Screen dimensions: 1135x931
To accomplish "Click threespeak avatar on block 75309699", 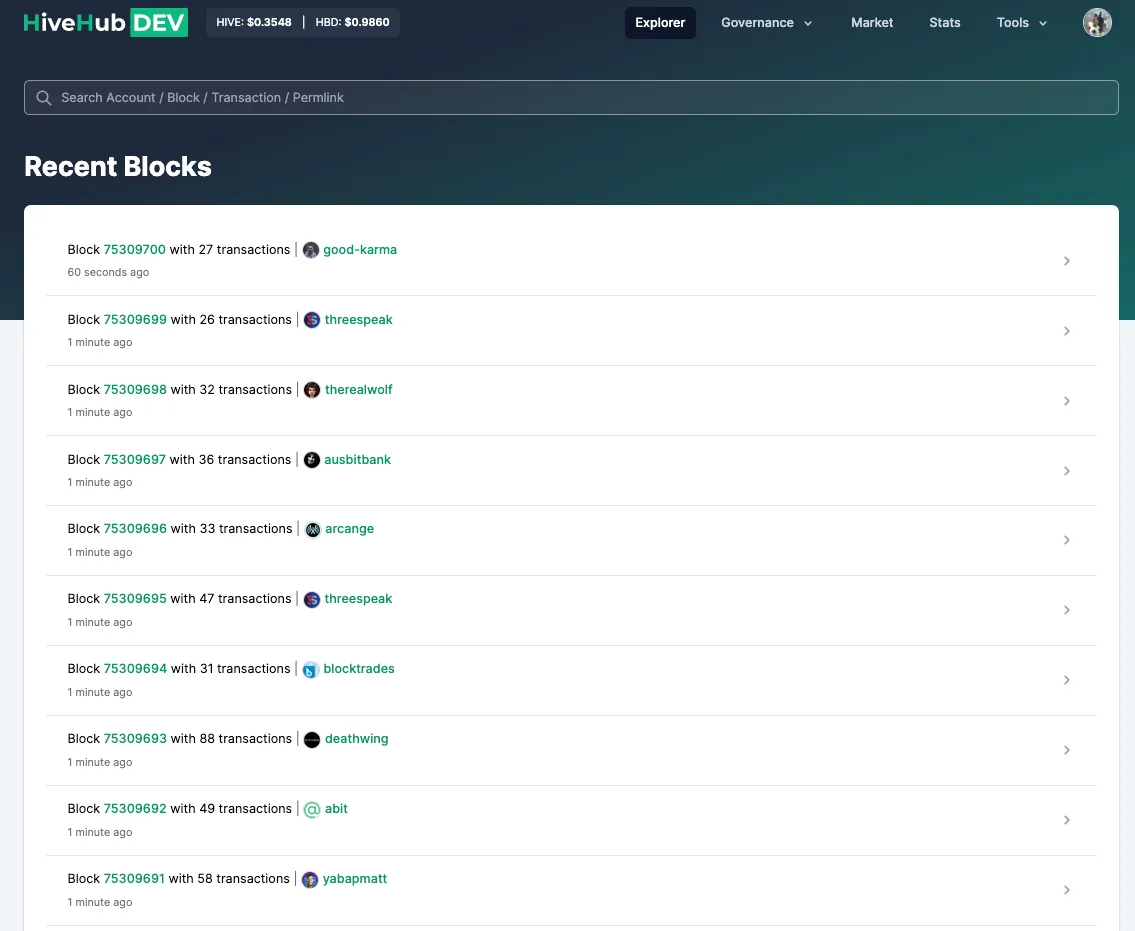I will pyautogui.click(x=312, y=320).
